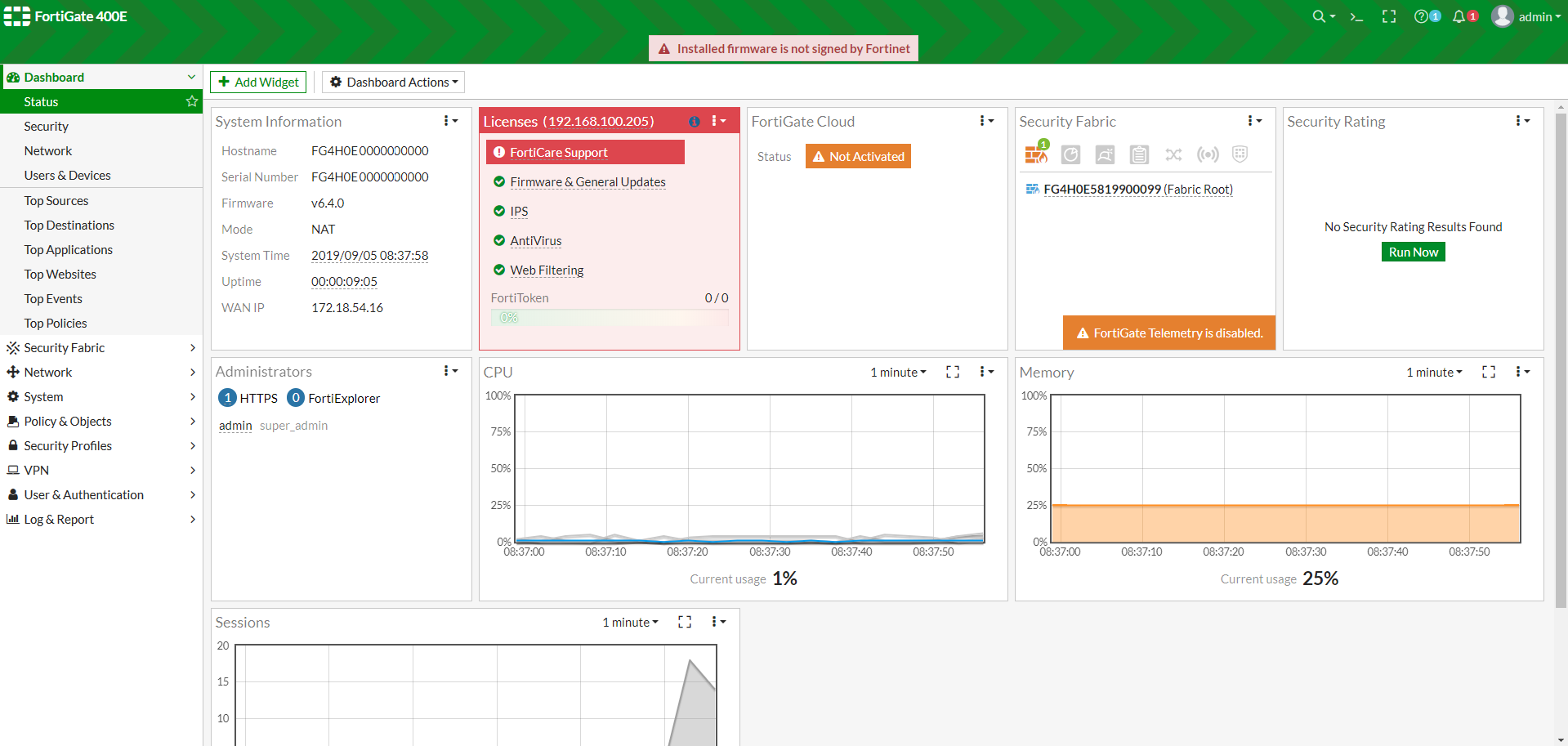1568x746 pixels.
Task: Select Top Applications in the sidebar
Action: click(69, 249)
